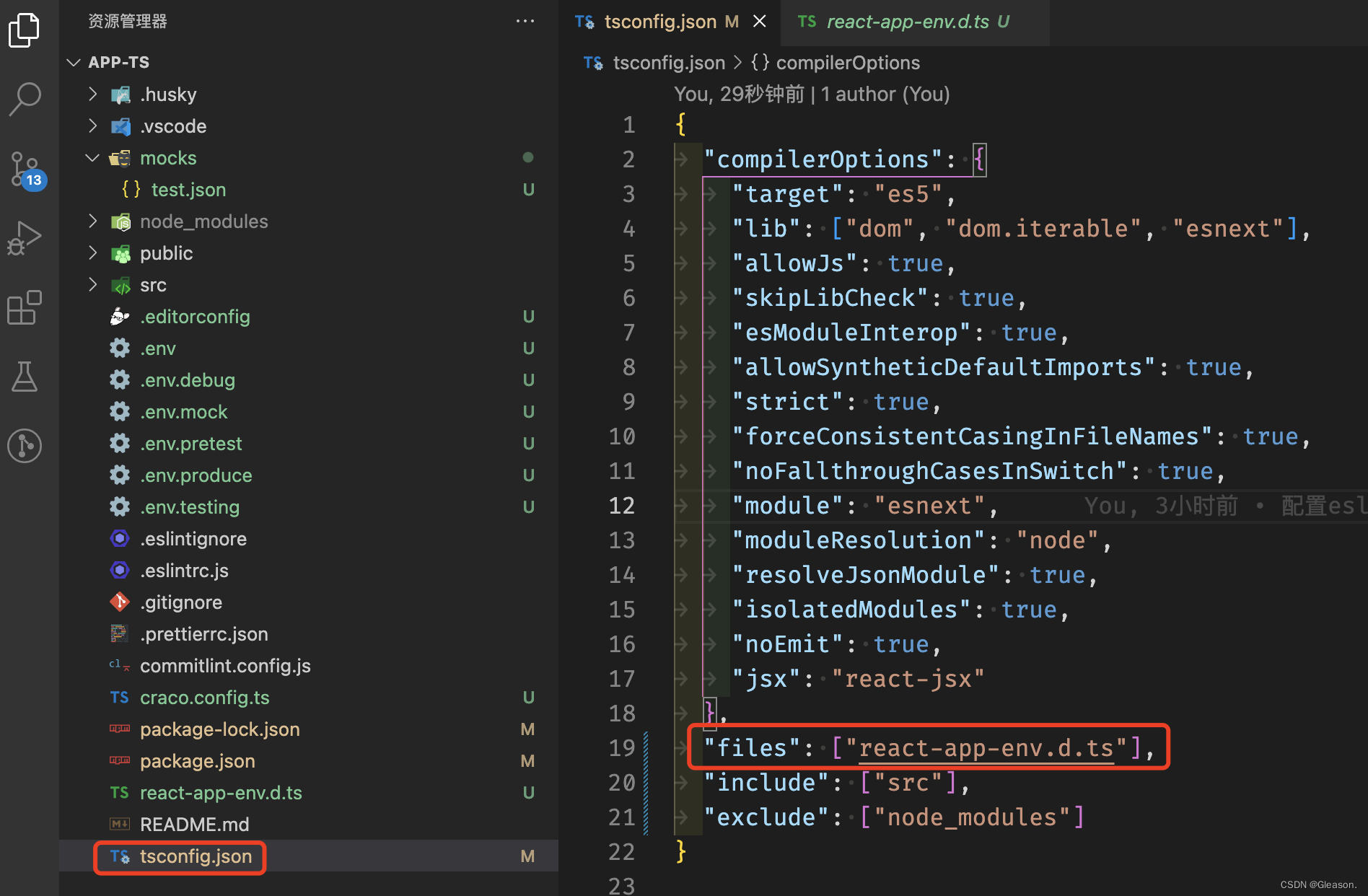This screenshot has height=896, width=1368.
Task: Open README.md file
Action: [309, 824]
